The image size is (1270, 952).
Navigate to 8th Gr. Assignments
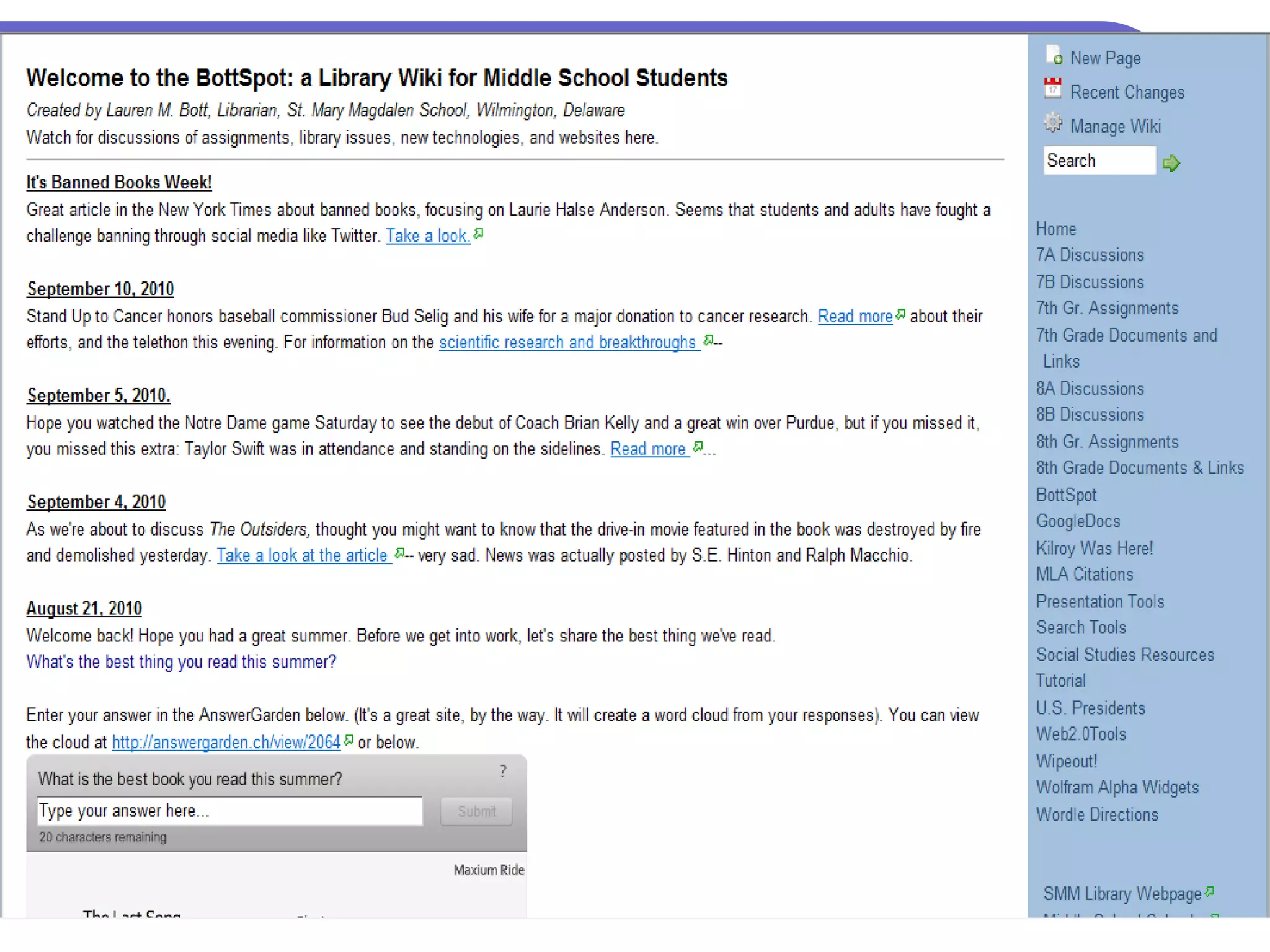pos(1107,442)
